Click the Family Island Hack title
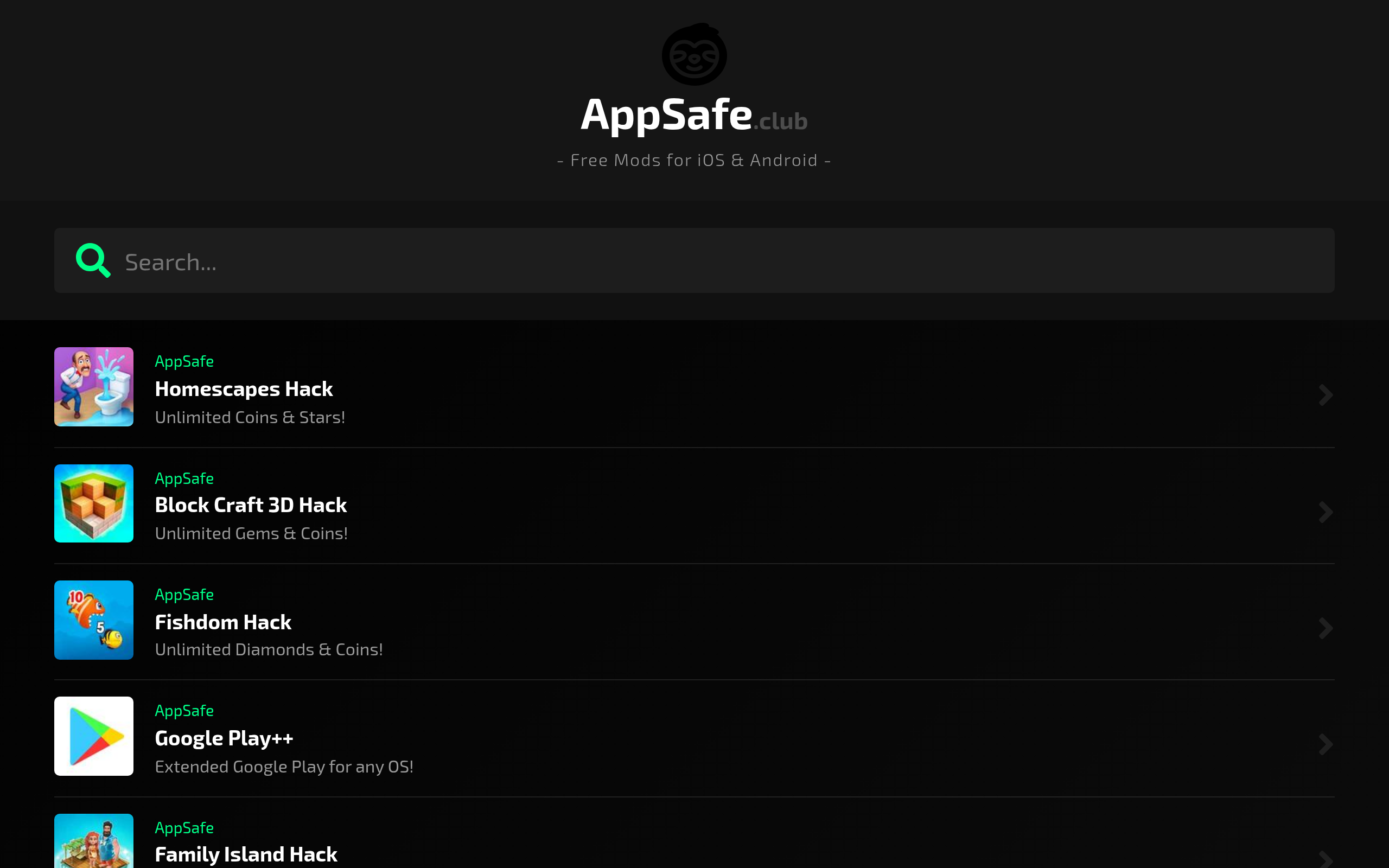The image size is (1389, 868). pyautogui.click(x=246, y=854)
